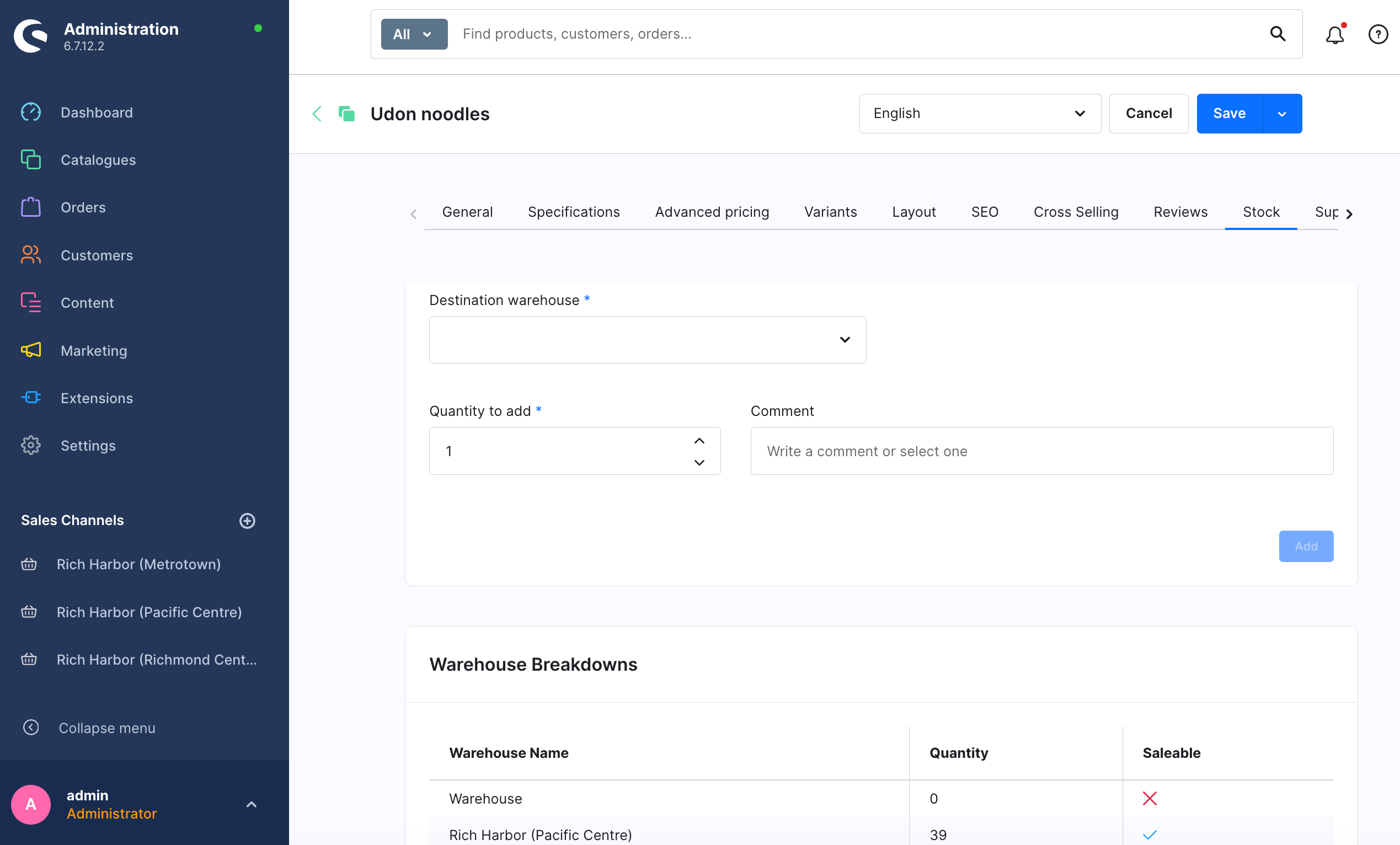Open the Destination warehouse dropdown
Screen dimensions: 1400x845
coord(647,340)
